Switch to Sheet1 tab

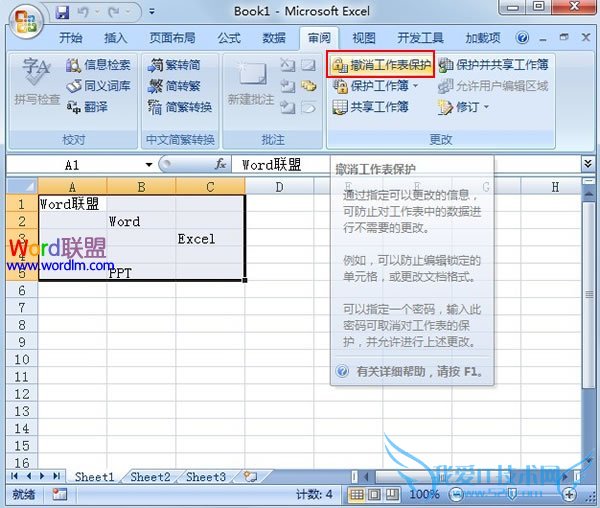pos(94,477)
